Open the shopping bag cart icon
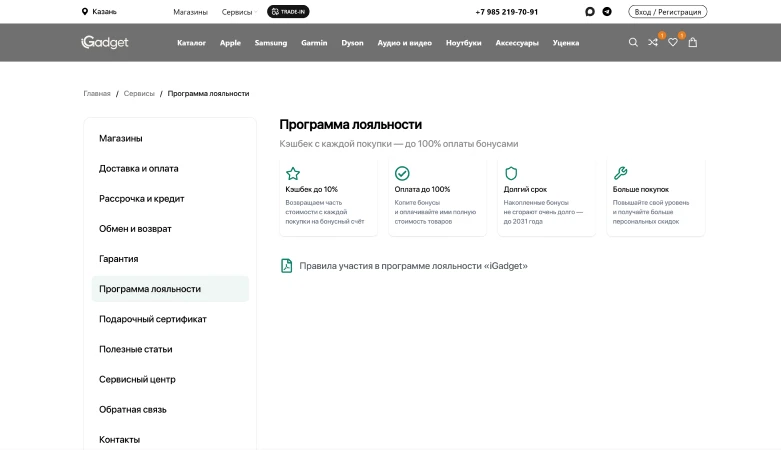The height and width of the screenshot is (450, 781). (692, 42)
